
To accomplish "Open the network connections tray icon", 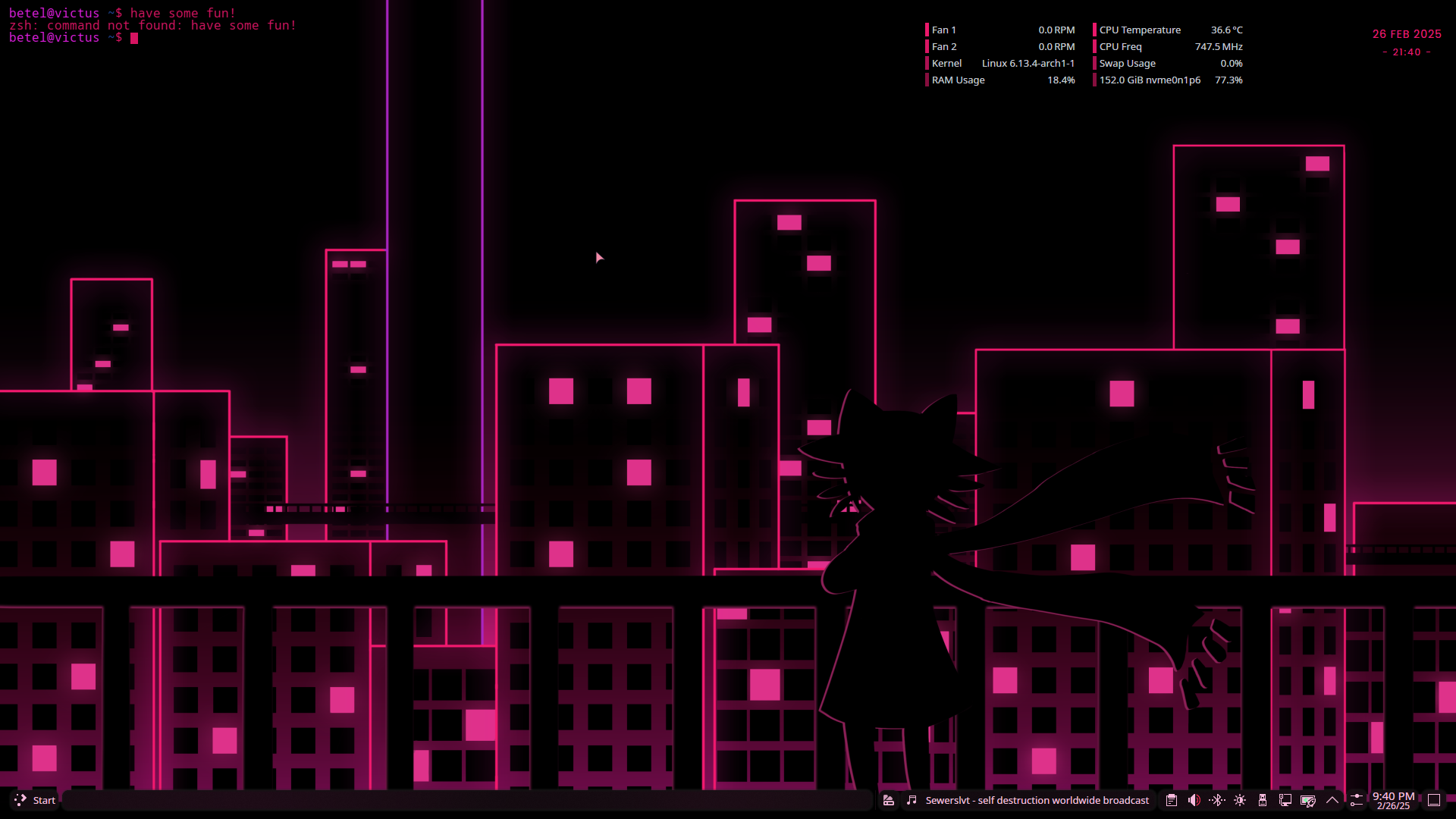I will (1285, 800).
